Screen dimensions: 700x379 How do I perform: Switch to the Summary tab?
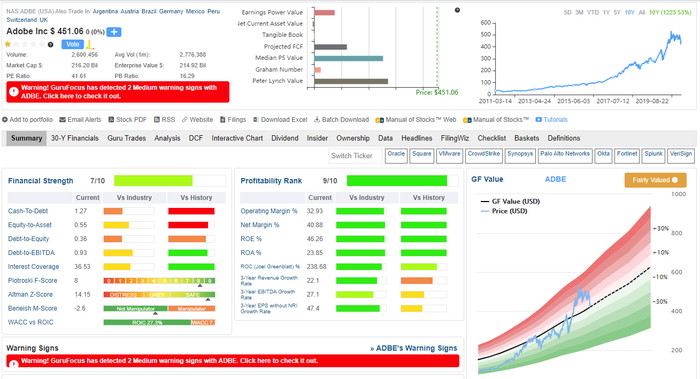(x=26, y=138)
